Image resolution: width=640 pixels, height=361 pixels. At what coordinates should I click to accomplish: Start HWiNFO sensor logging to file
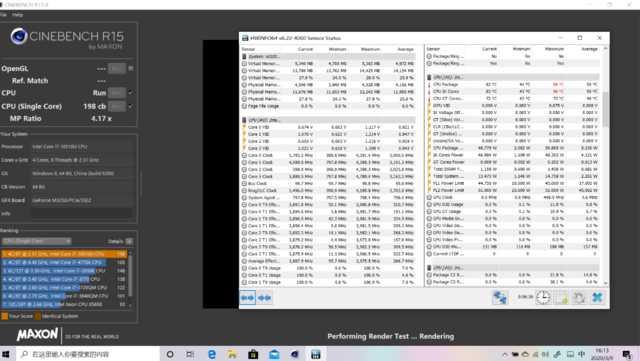tap(562, 298)
